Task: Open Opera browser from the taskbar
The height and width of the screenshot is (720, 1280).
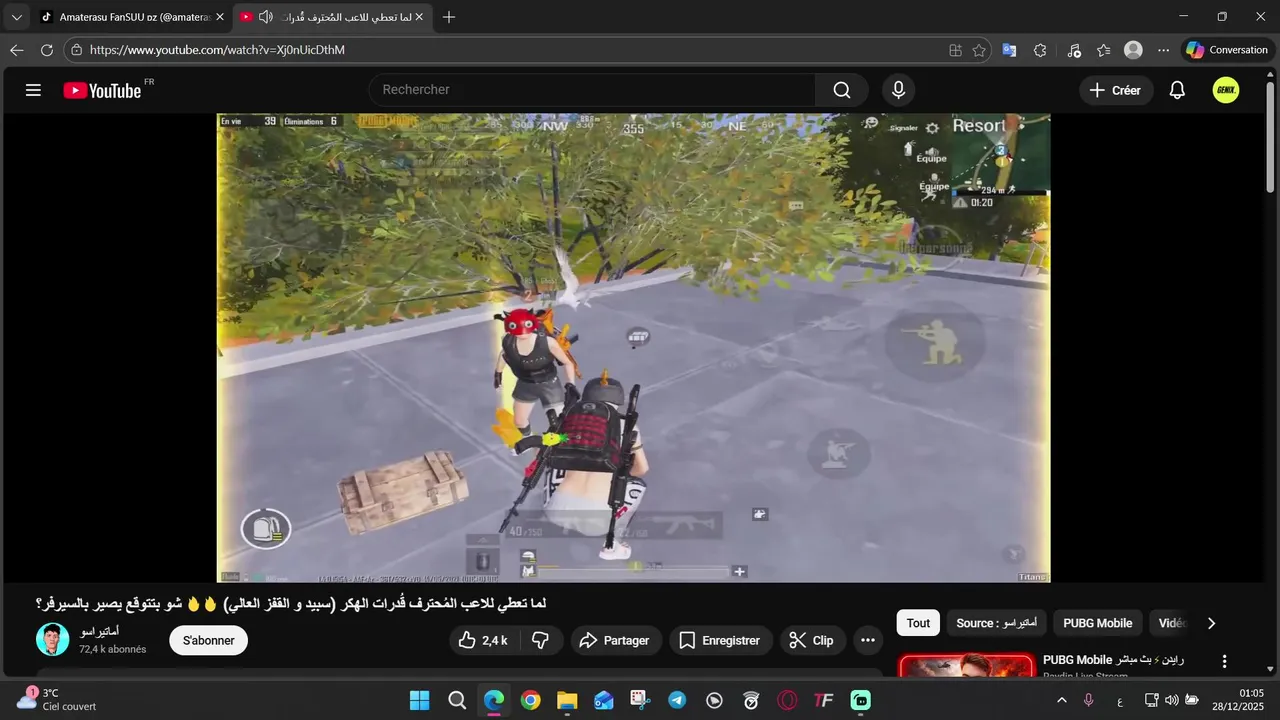Action: pos(788,701)
